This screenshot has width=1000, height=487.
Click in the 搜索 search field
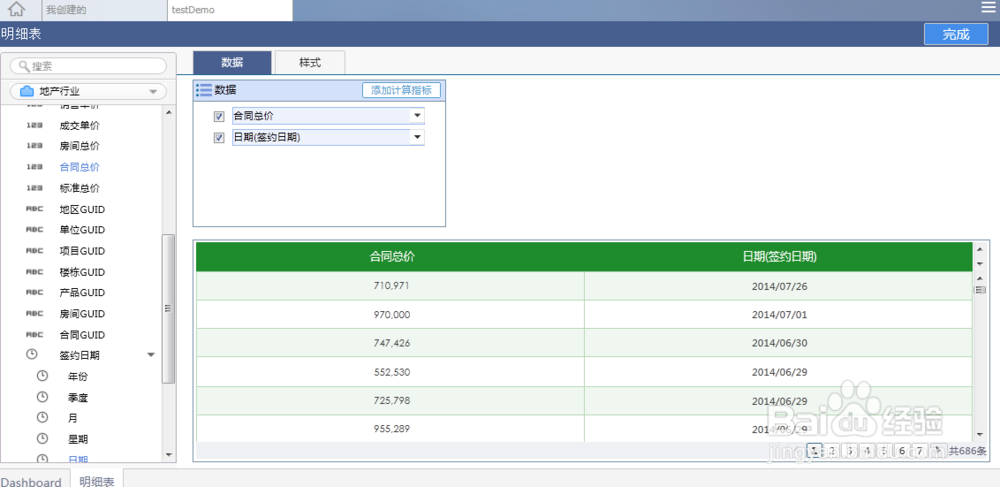[x=88, y=66]
